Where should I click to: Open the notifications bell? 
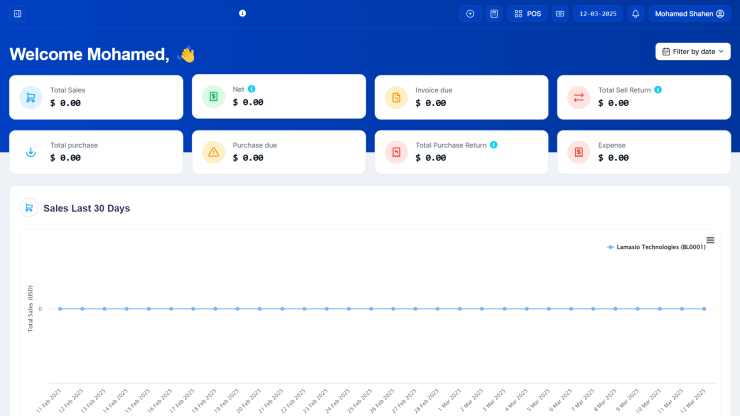(x=636, y=14)
